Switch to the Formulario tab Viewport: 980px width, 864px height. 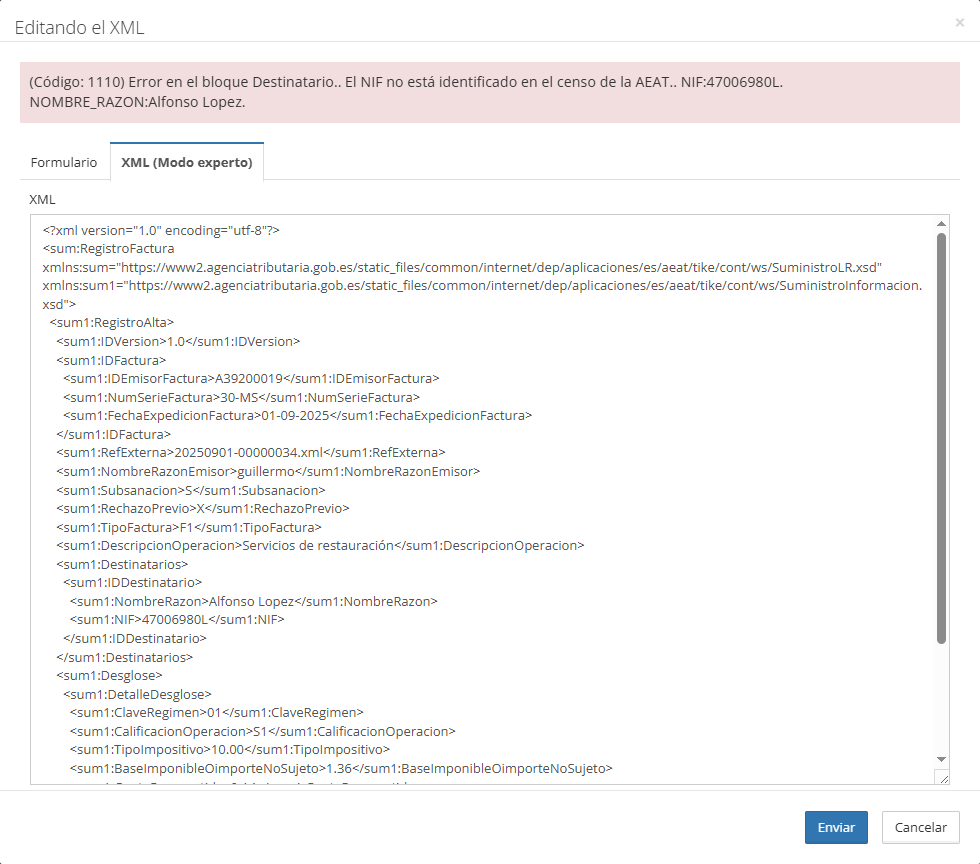click(x=64, y=163)
